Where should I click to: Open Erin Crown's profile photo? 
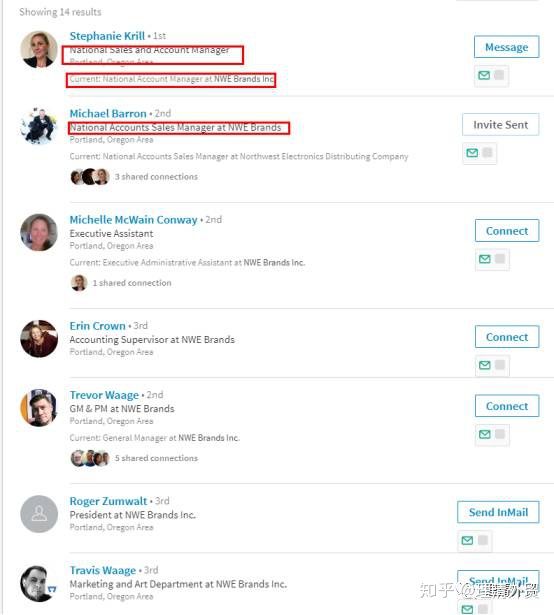[39, 338]
